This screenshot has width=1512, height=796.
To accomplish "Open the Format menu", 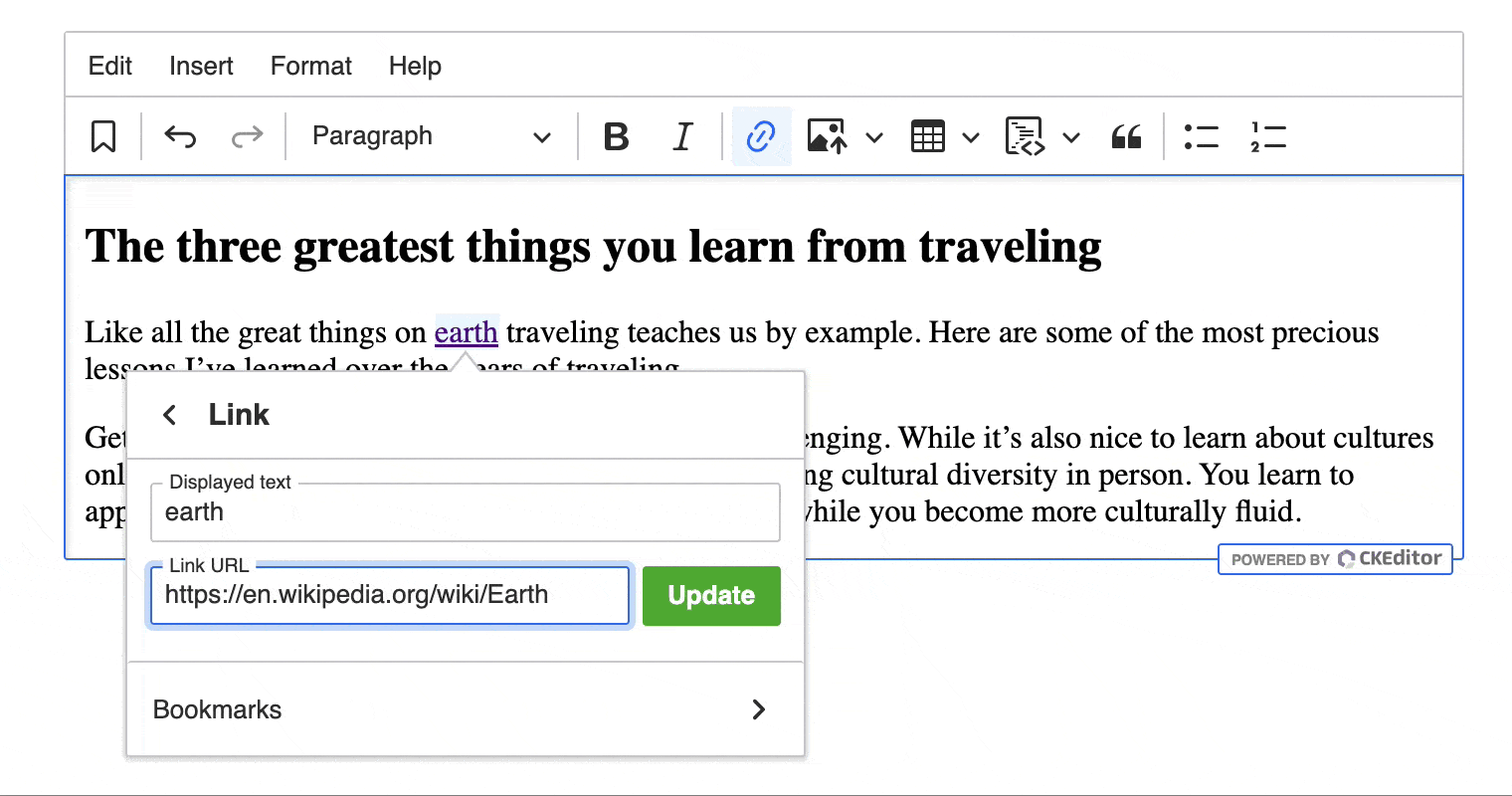I will 310,66.
